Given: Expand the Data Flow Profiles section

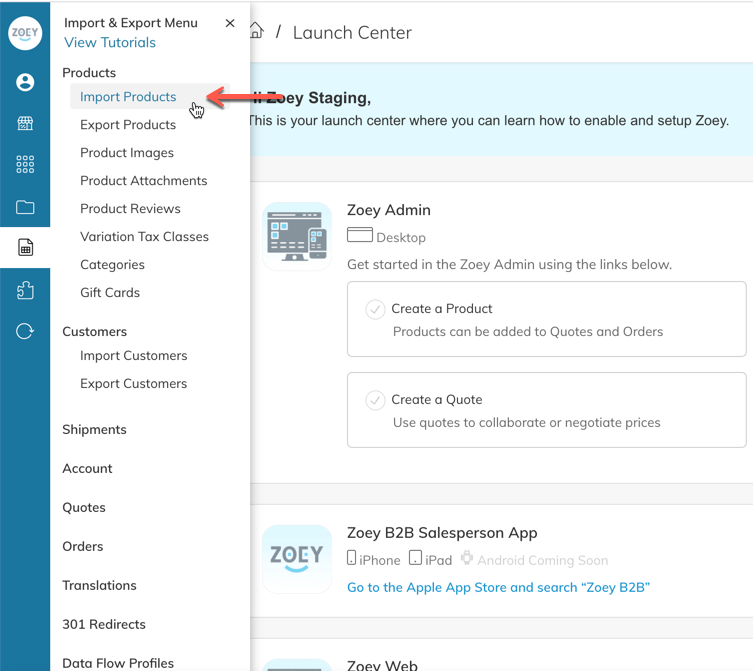Looking at the screenshot, I should tap(118, 663).
